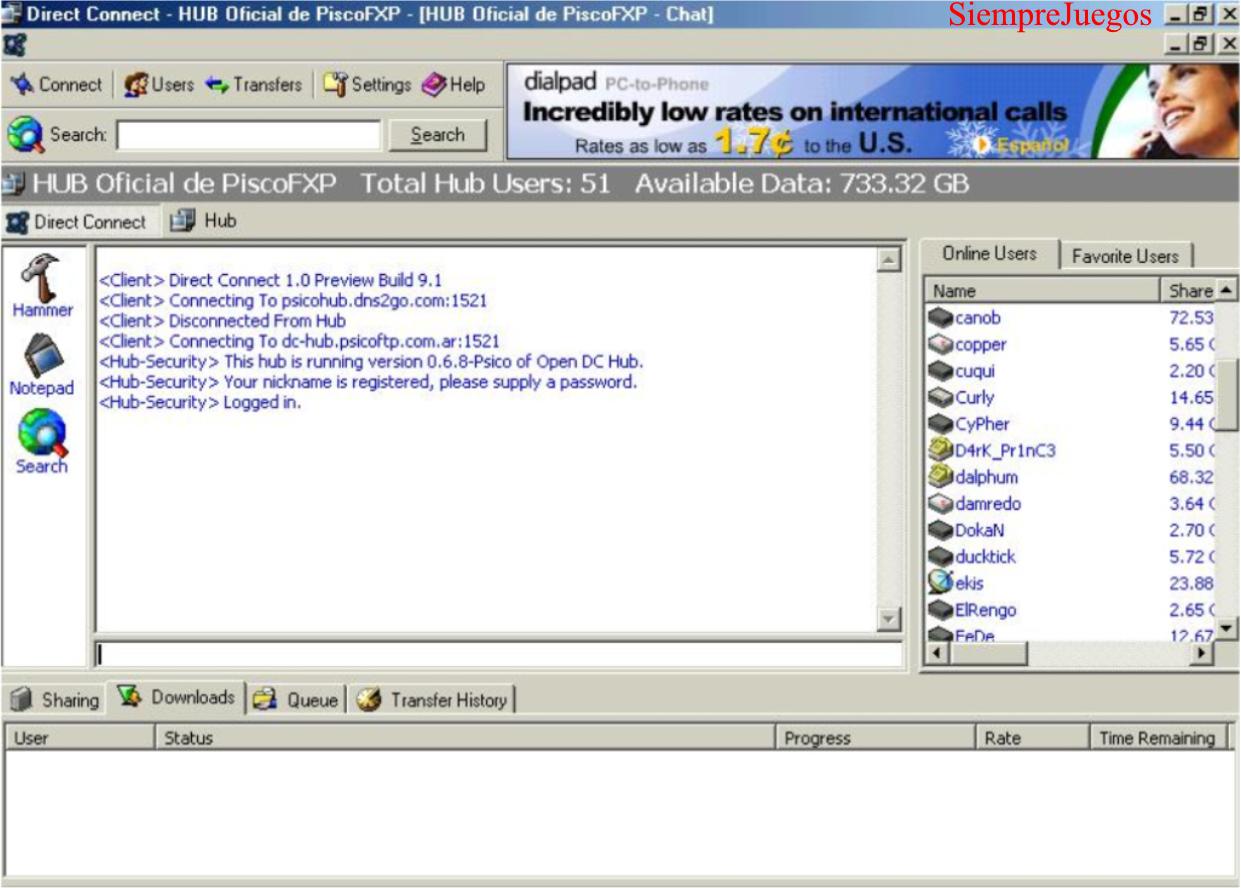
Task: Select user damredo in the list
Action: (987, 504)
